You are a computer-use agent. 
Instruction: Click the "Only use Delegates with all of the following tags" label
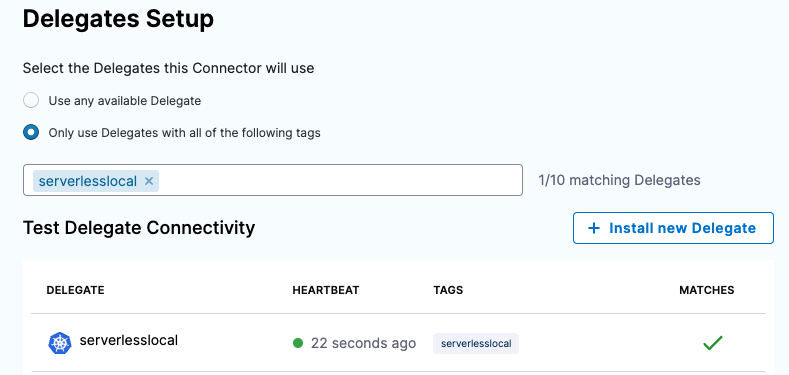(x=184, y=133)
